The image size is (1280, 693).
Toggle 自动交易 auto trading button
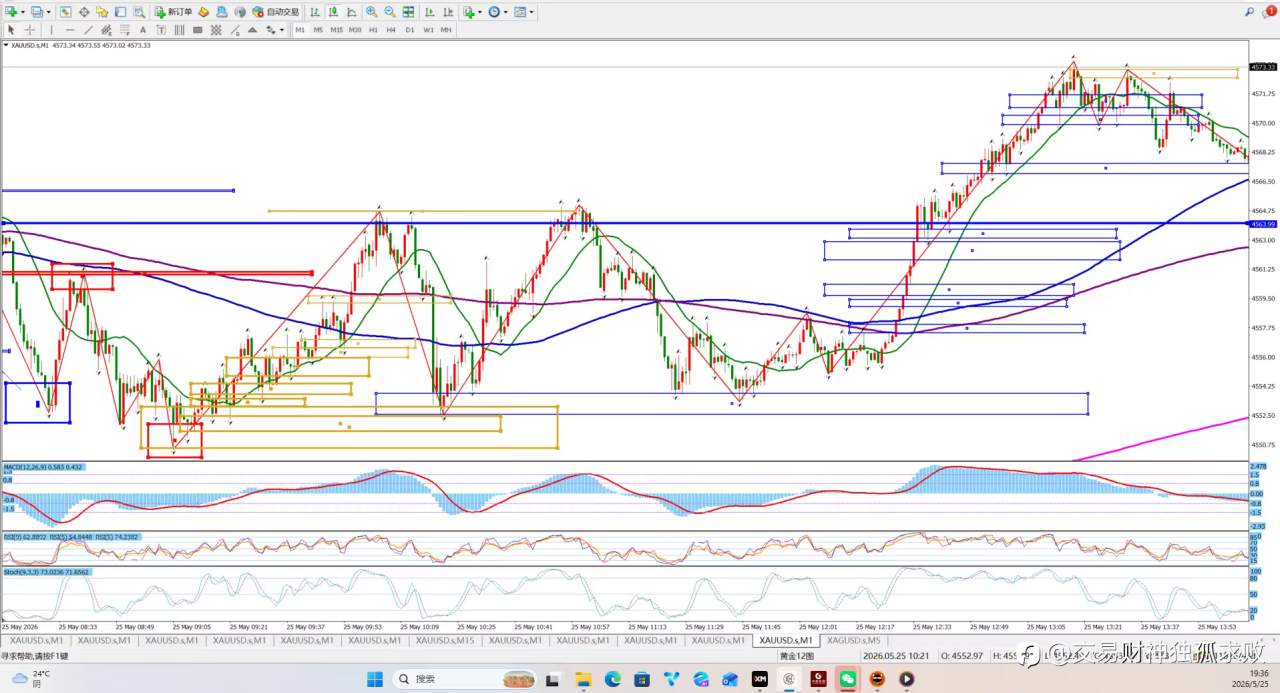(275, 12)
